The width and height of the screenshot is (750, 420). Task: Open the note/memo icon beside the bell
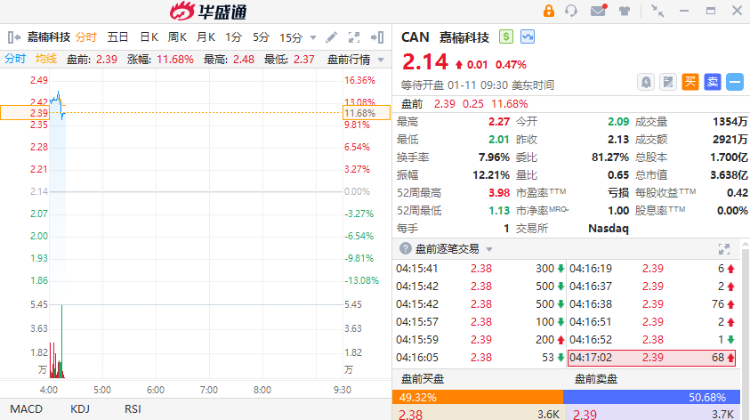click(668, 82)
